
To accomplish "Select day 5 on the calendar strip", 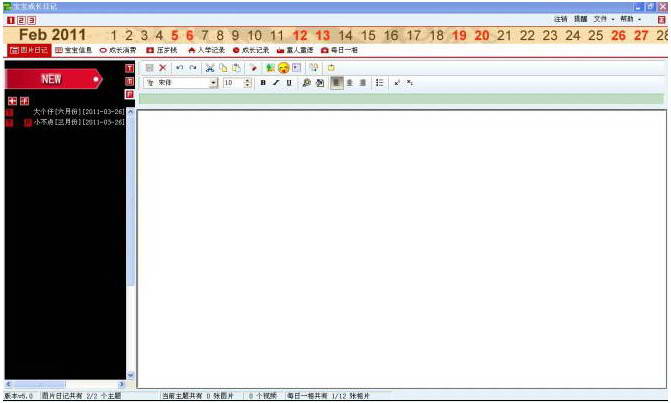I will [175, 36].
